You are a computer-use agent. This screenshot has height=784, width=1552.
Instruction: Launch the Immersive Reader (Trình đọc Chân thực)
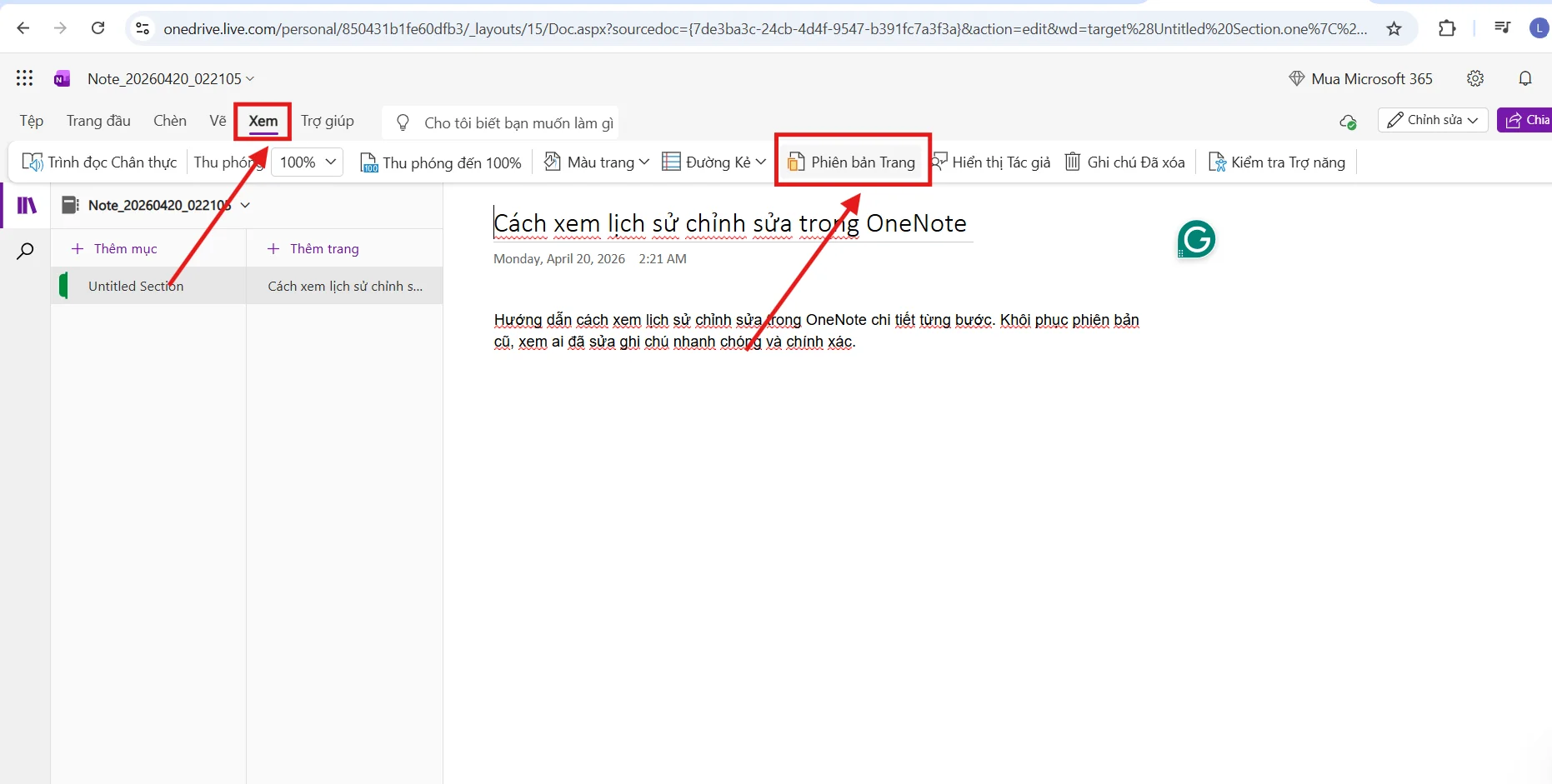point(99,162)
